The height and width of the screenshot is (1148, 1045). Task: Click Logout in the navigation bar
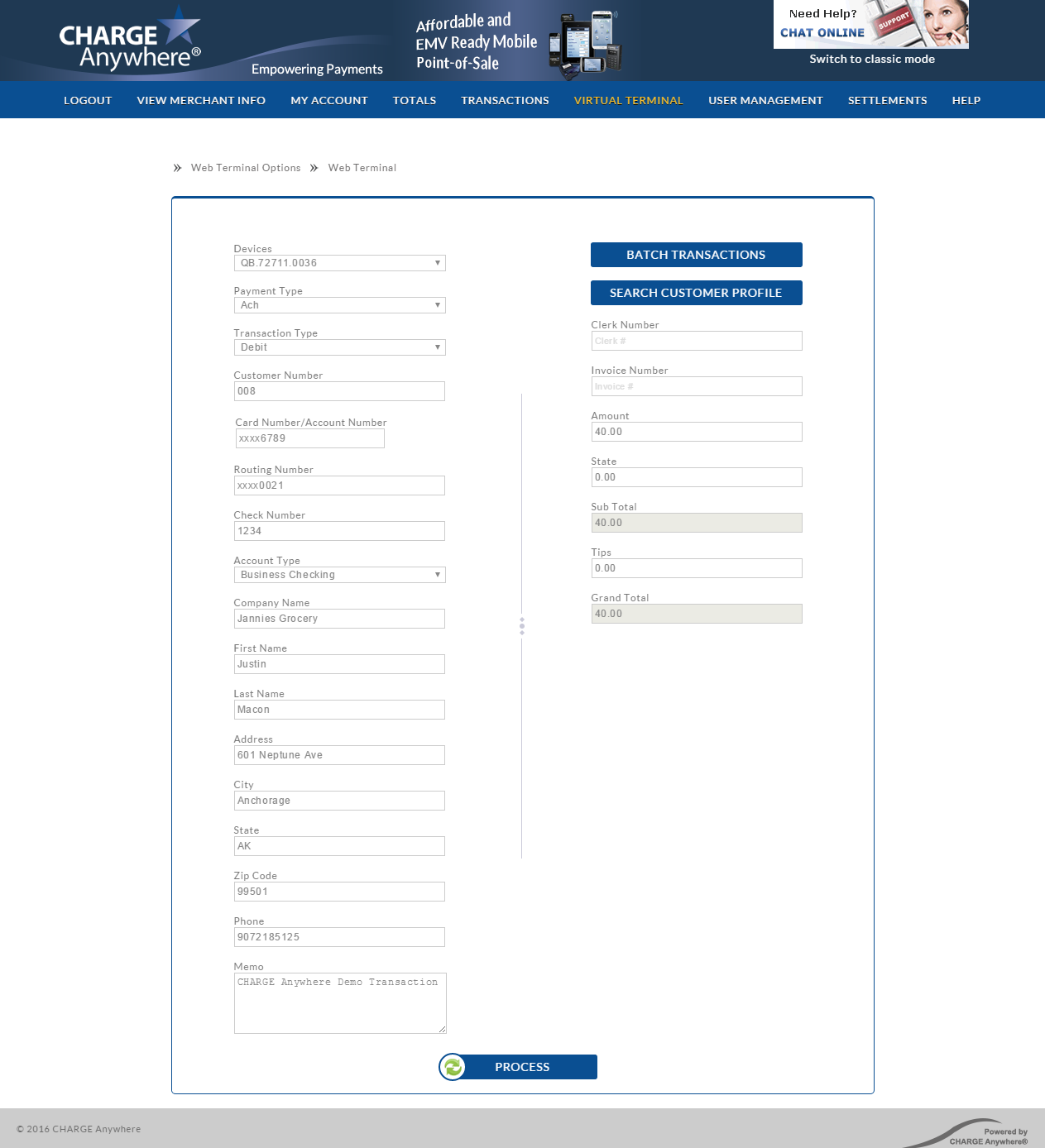[x=88, y=100]
